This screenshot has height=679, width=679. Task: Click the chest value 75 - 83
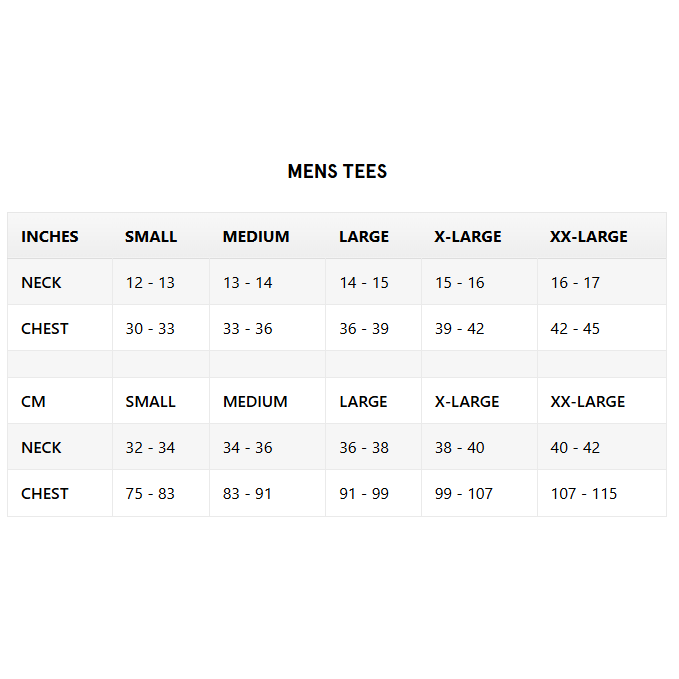pos(150,494)
